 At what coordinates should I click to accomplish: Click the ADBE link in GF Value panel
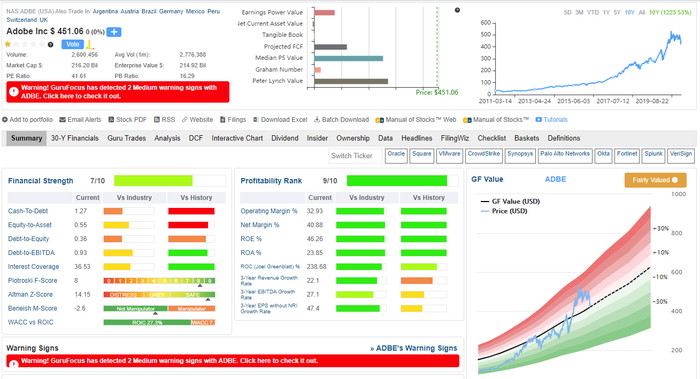(x=555, y=179)
